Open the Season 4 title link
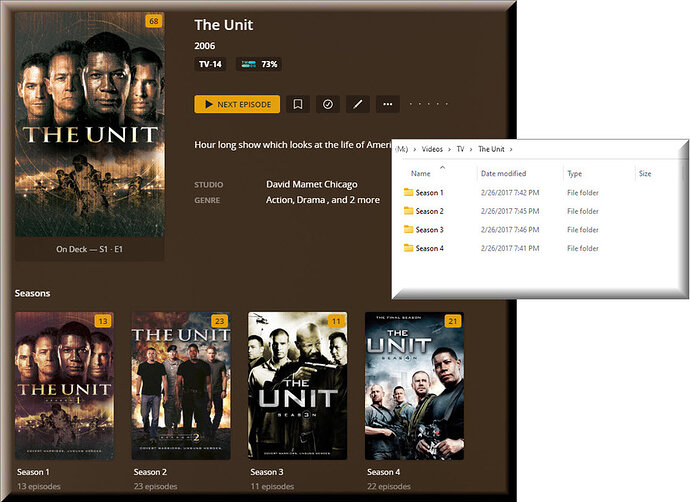The width and height of the screenshot is (690, 502). (x=383, y=472)
